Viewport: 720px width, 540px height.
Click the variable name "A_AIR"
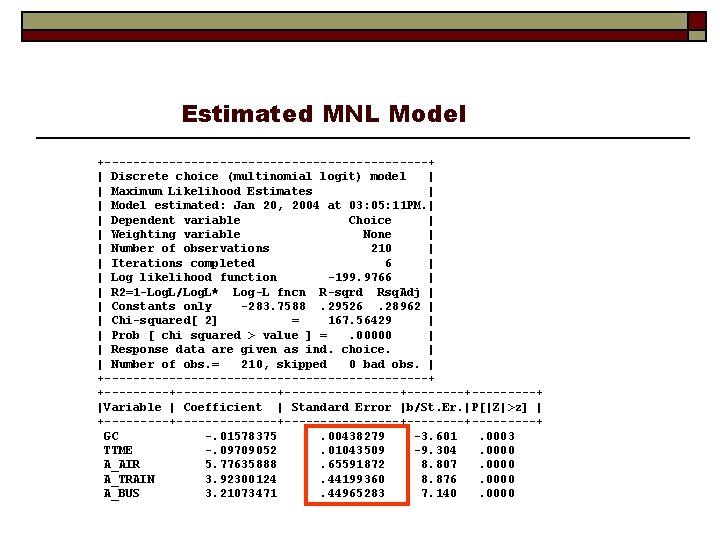(x=122, y=464)
